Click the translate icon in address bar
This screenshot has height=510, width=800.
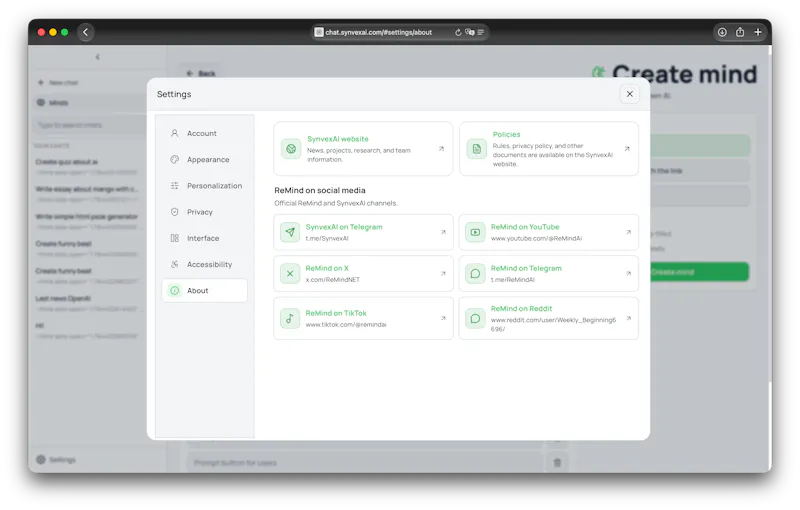[x=470, y=32]
